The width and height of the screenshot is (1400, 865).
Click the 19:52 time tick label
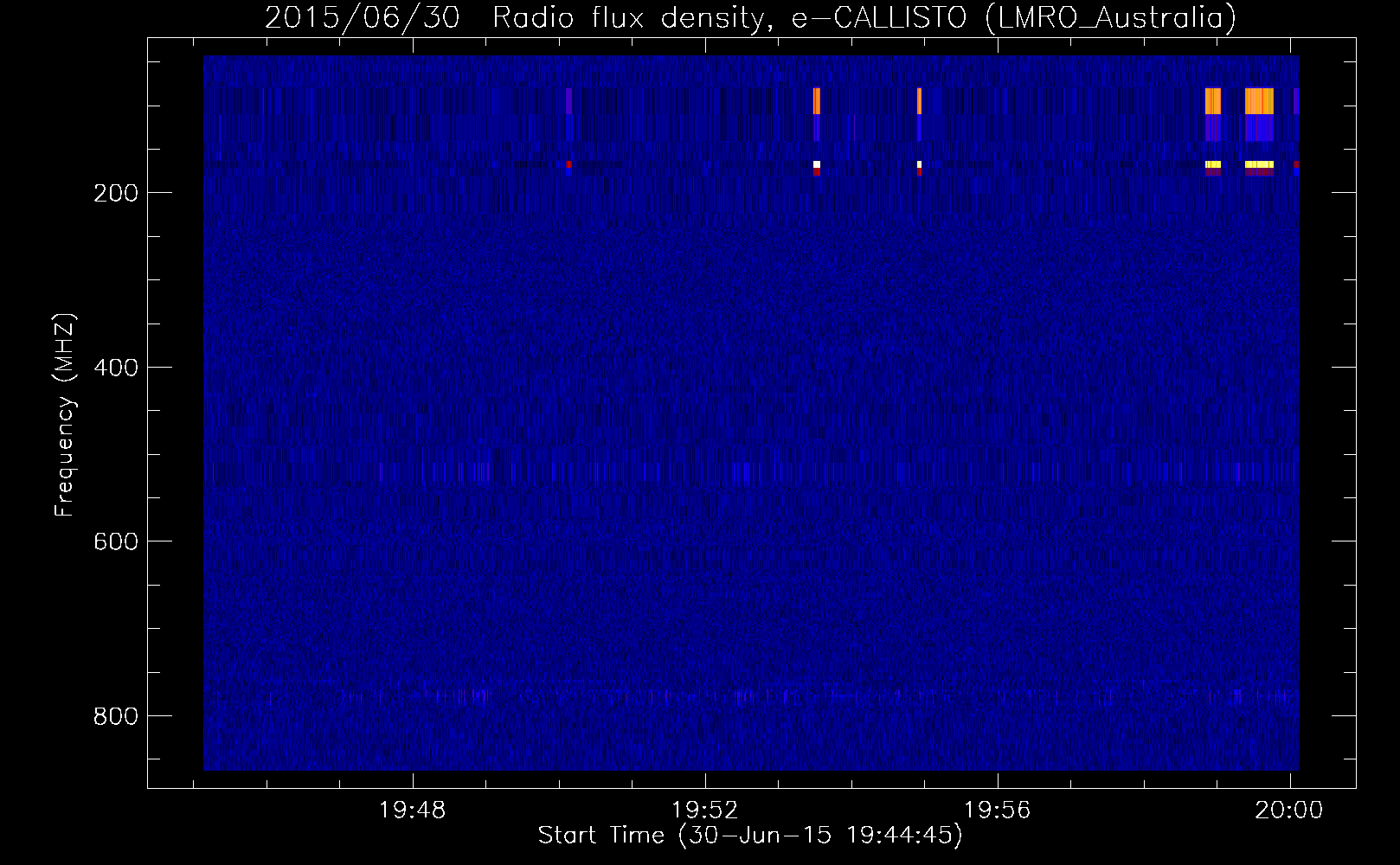[x=705, y=811]
